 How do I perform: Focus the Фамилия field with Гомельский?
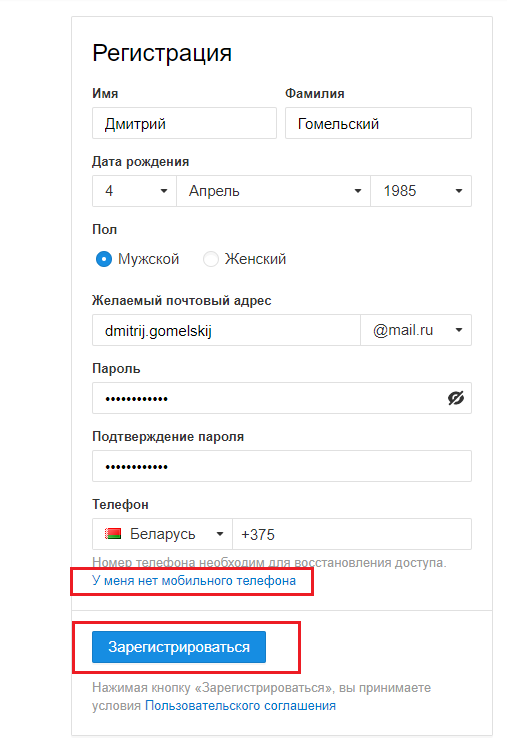(378, 123)
